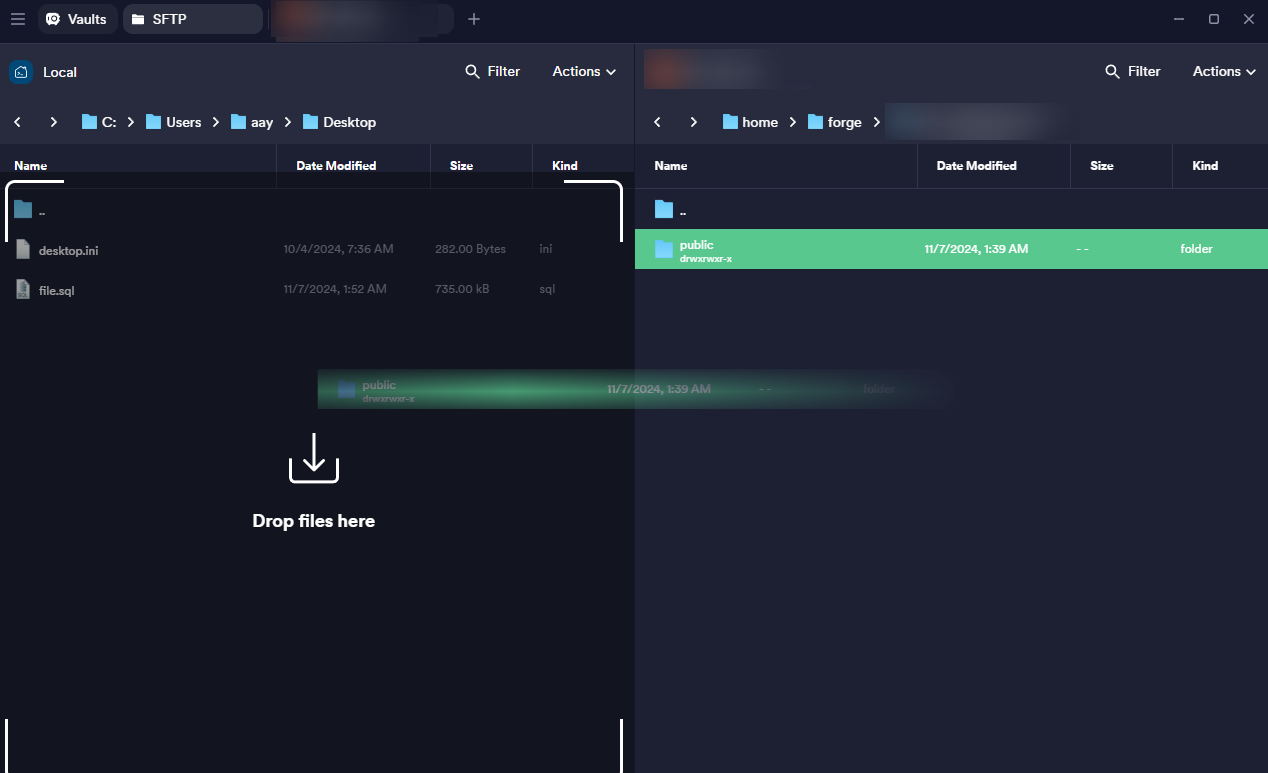
Task: Navigate to home folder in remote breadcrumb
Action: pyautogui.click(x=750, y=122)
